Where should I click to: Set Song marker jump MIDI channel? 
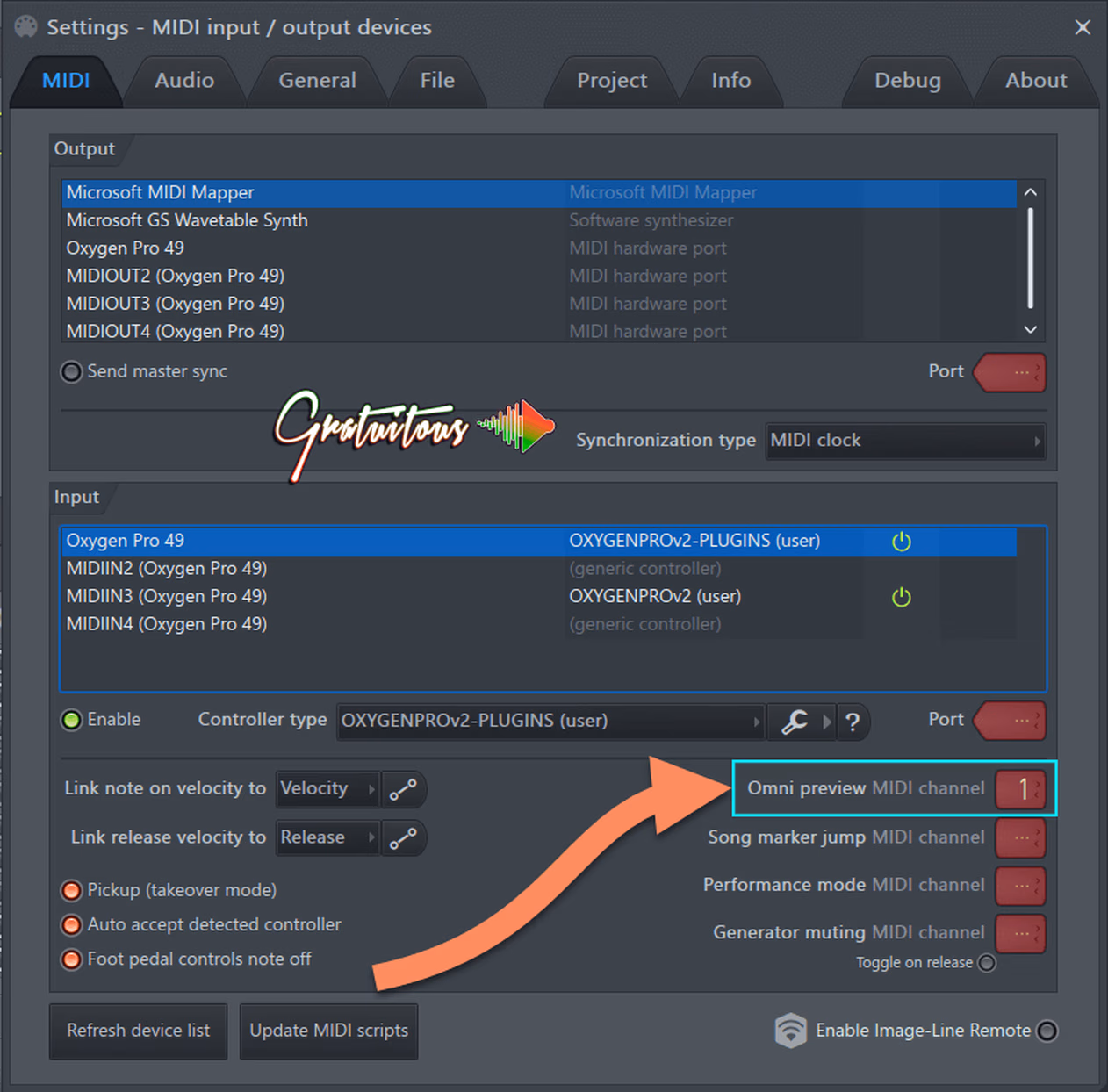(1021, 838)
